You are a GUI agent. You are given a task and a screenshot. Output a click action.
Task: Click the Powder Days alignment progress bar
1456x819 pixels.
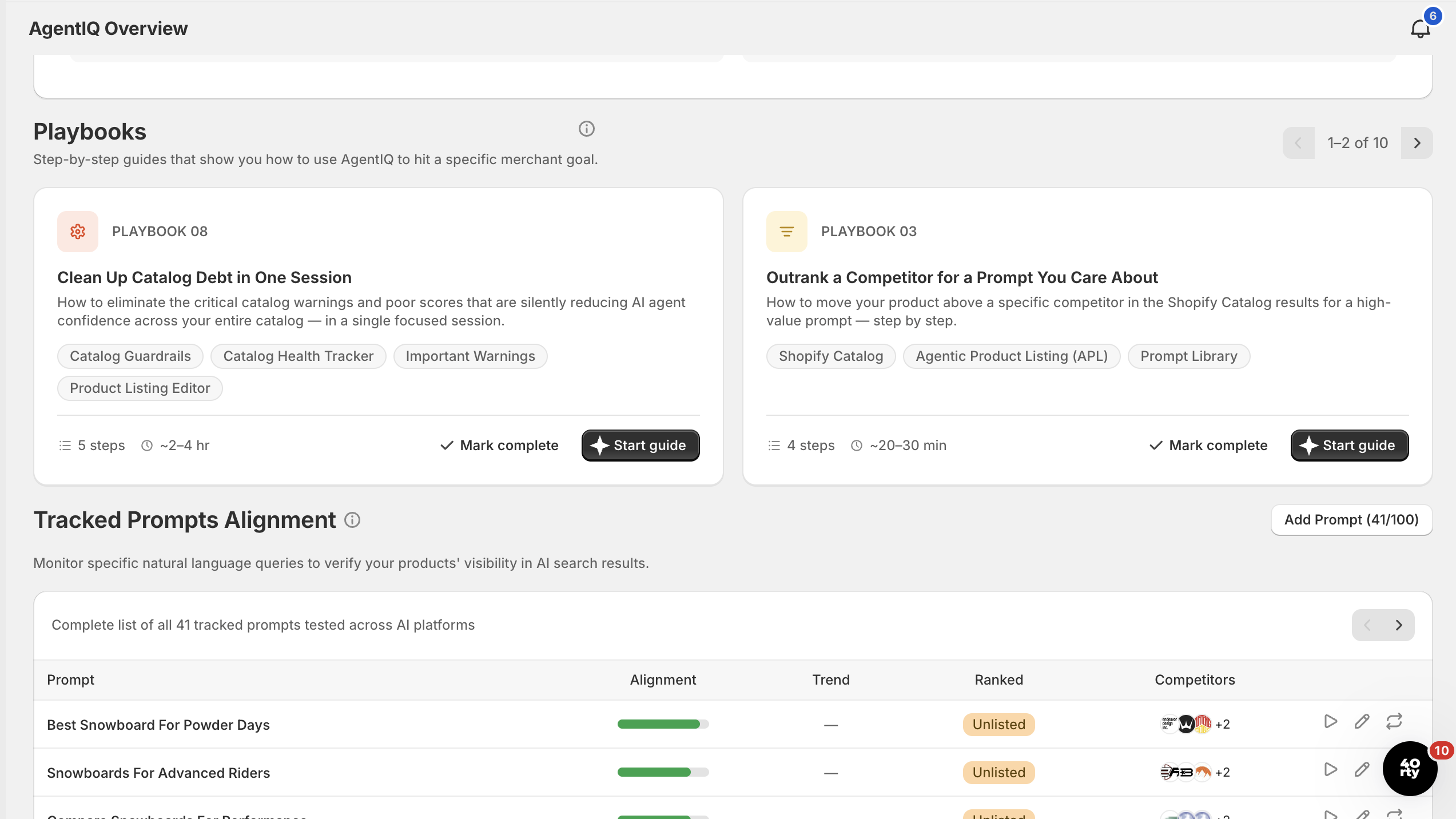pos(663,725)
